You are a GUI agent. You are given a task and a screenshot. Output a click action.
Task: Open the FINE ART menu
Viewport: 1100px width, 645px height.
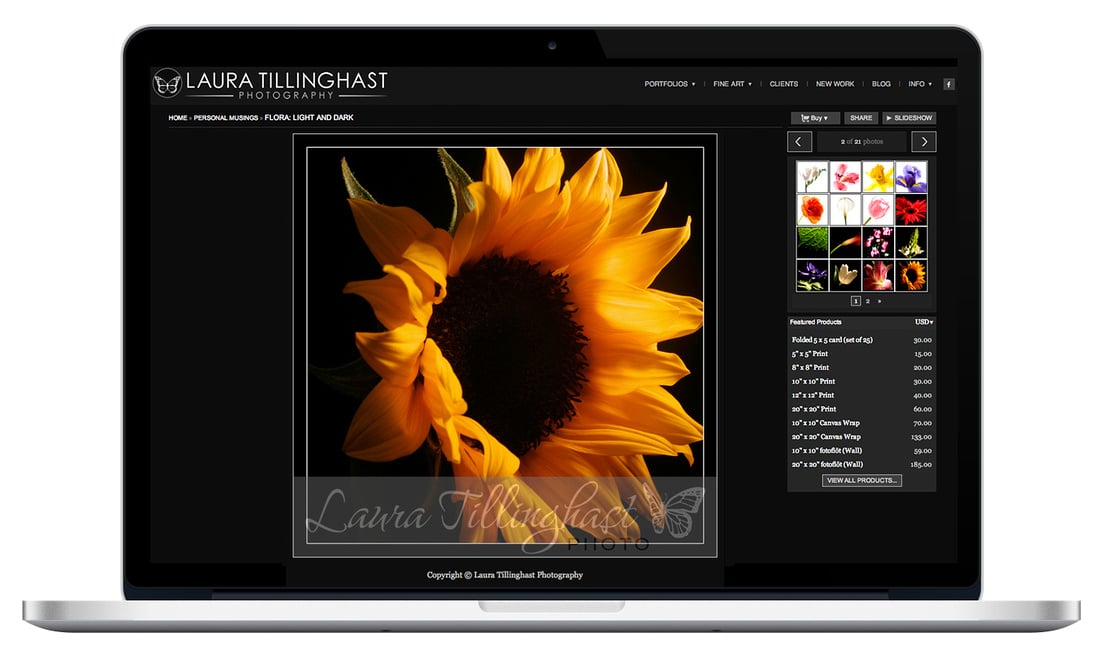[732, 84]
